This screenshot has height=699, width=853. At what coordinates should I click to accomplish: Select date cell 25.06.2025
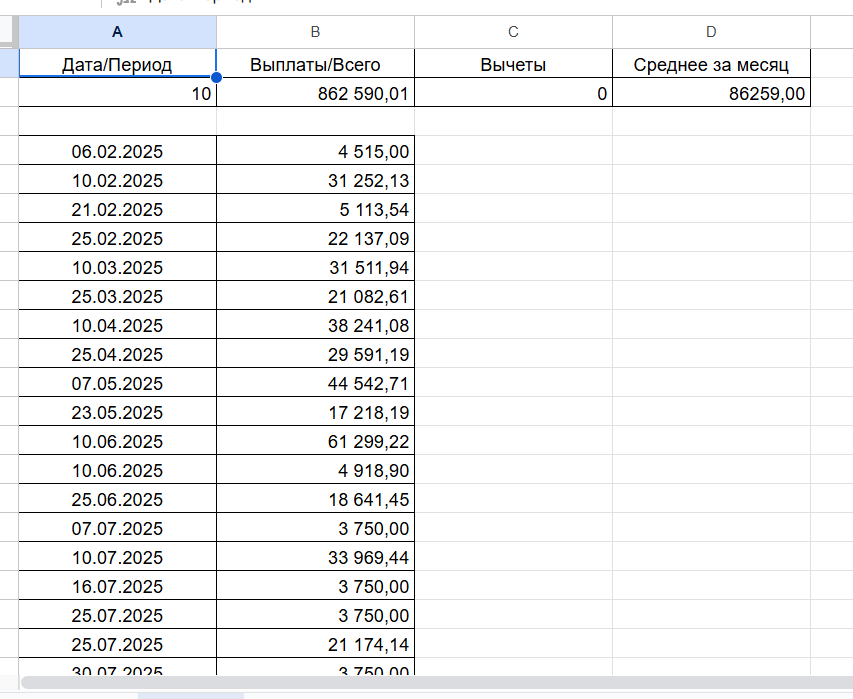tap(118, 499)
